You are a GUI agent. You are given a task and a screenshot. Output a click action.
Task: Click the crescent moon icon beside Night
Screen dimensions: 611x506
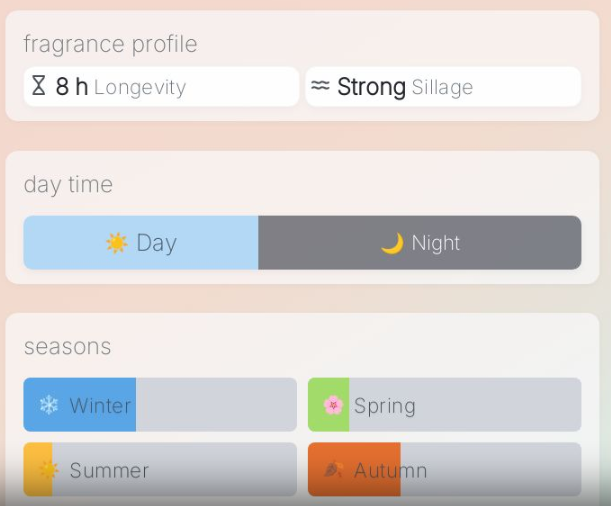tap(392, 243)
